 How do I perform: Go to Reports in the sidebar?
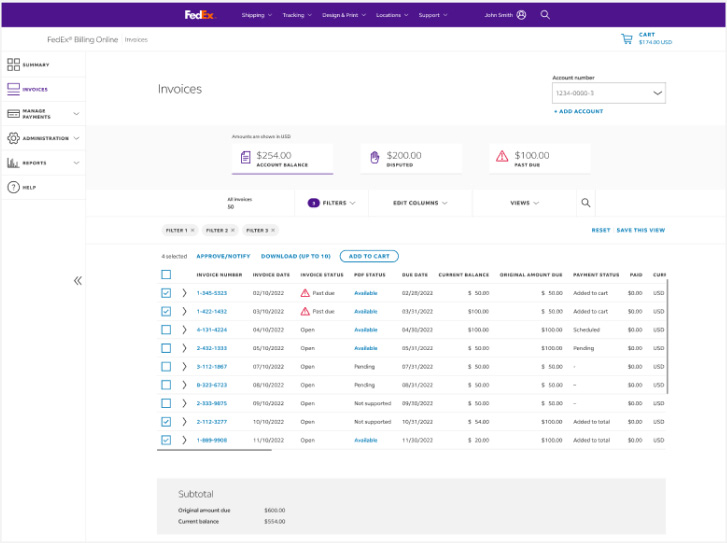click(x=33, y=163)
